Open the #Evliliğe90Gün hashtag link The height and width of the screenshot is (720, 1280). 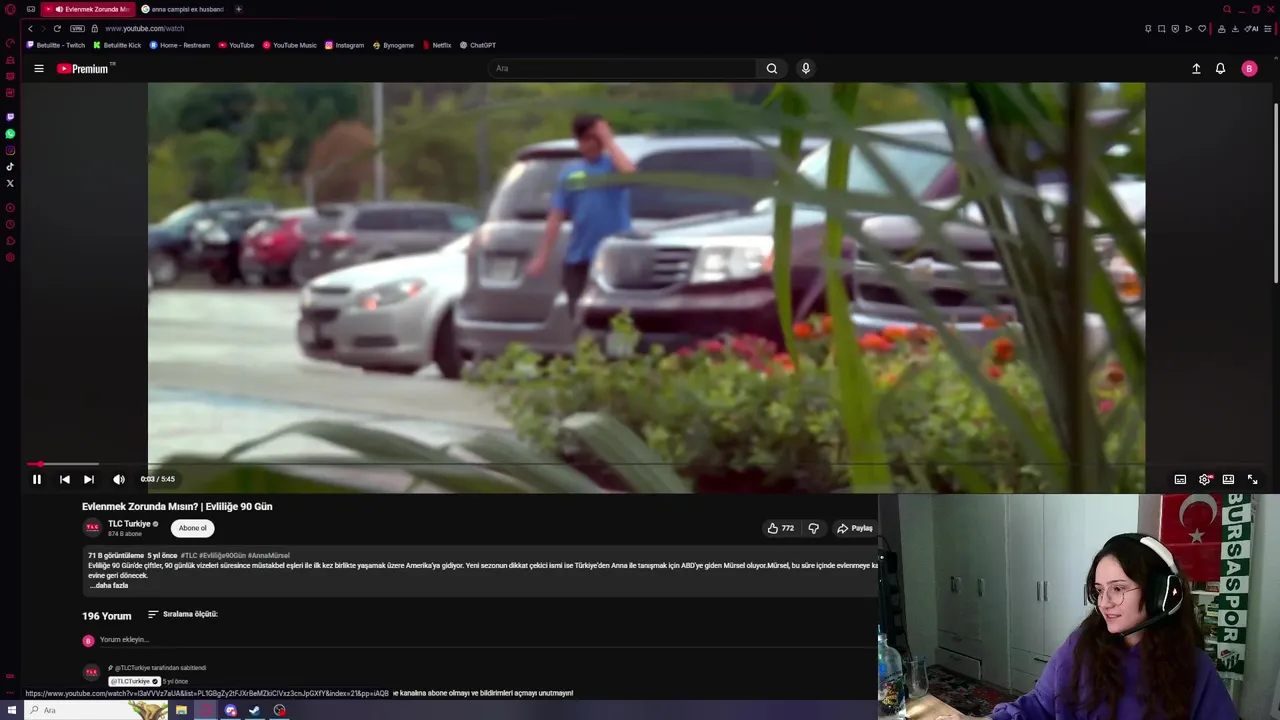click(x=222, y=556)
